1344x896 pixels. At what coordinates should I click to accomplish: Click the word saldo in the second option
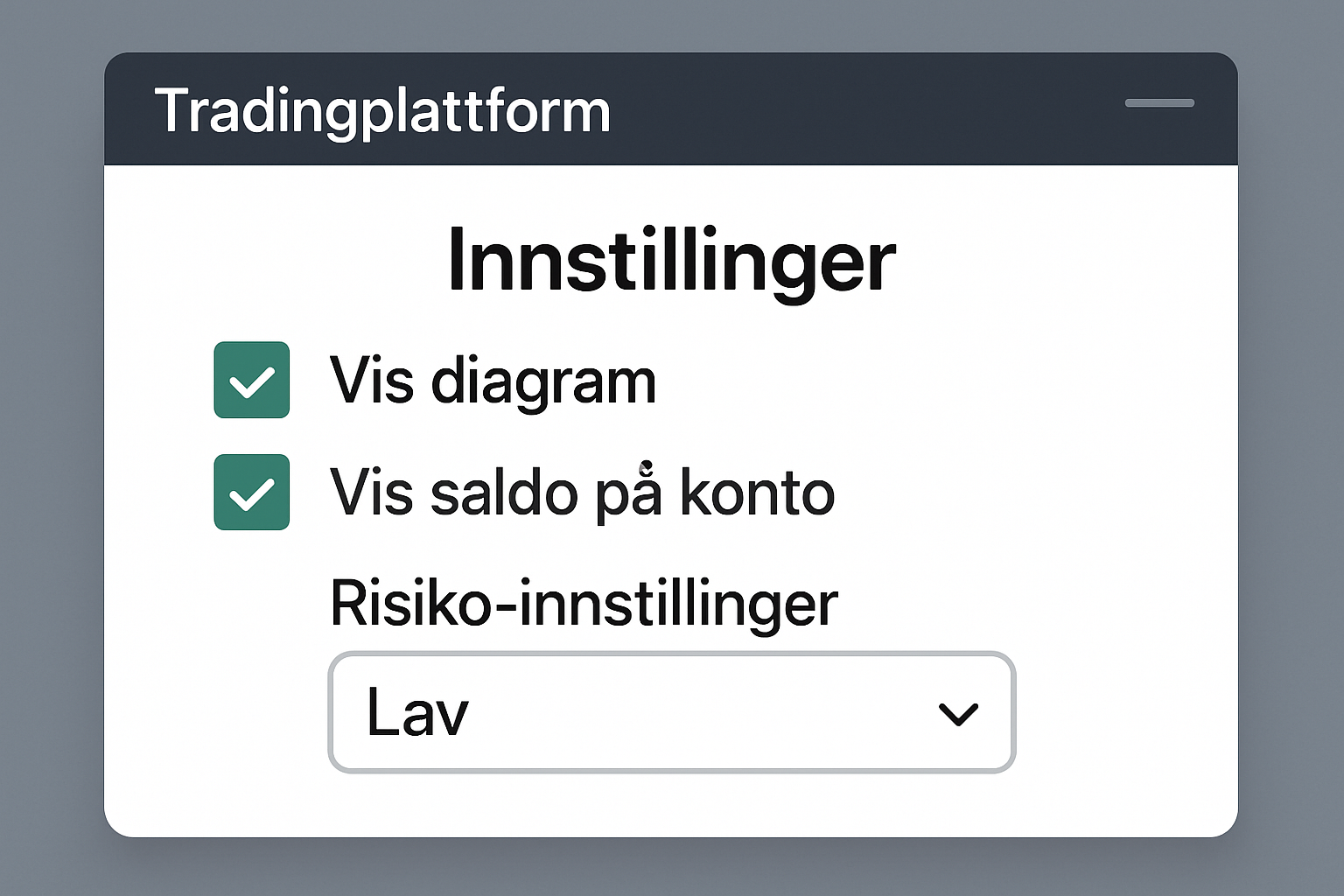(x=504, y=493)
